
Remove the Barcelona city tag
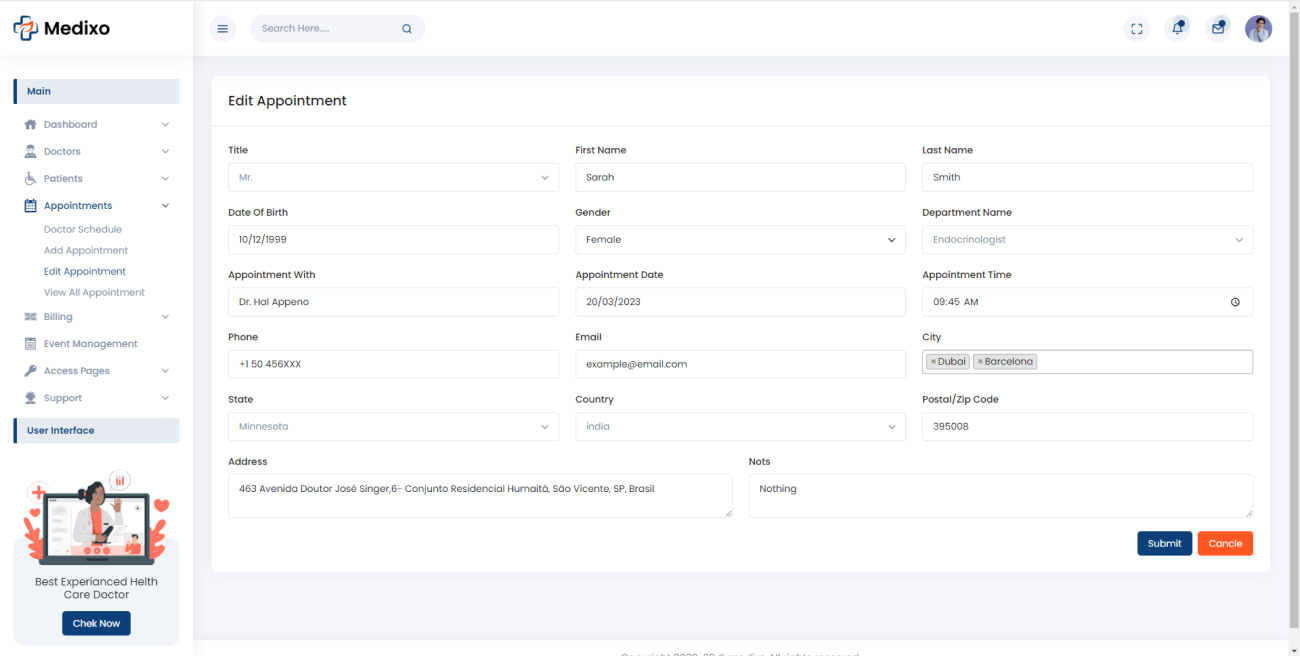tap(980, 362)
